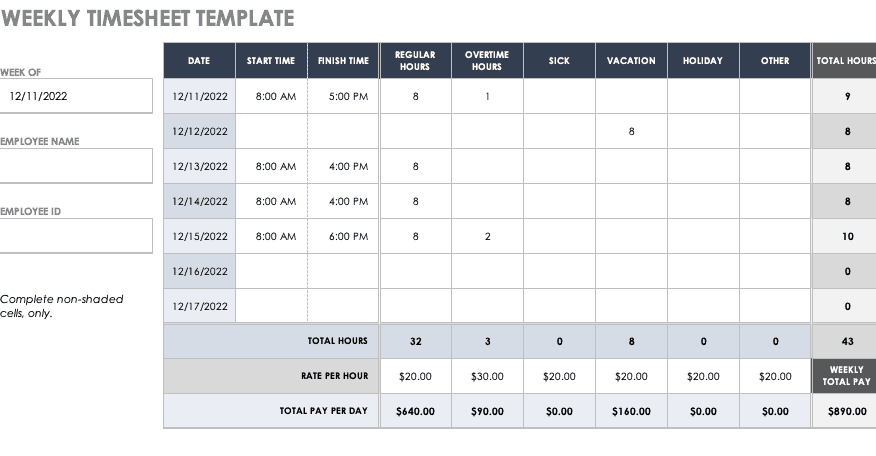Click the 12/12/2022 vacation hours cell
This screenshot has width=876, height=456.
point(631,131)
